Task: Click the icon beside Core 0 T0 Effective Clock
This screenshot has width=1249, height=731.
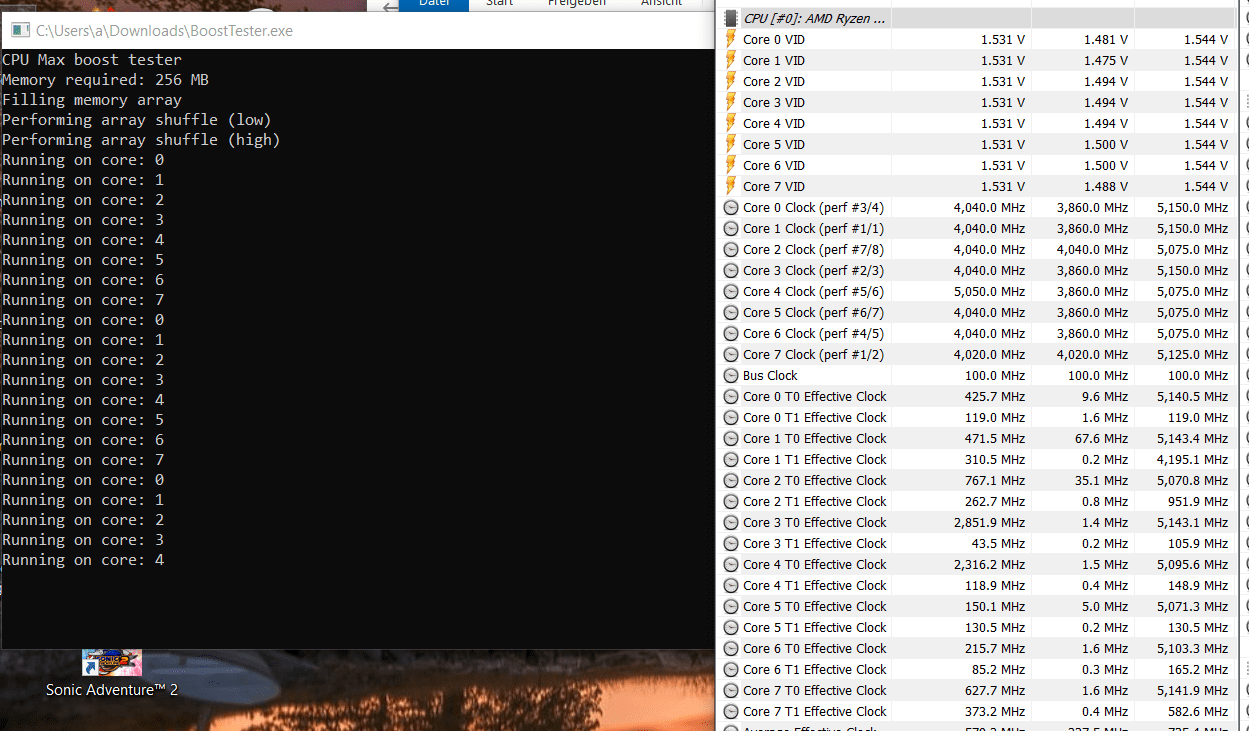Action: point(732,396)
